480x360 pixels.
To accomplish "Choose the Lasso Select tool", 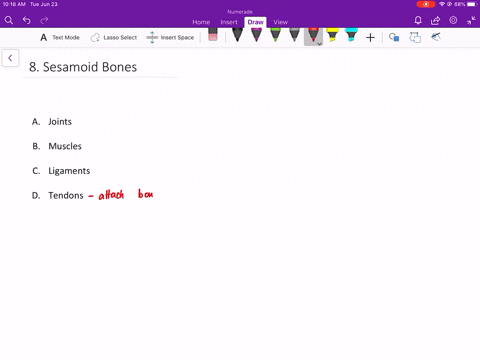I will coord(114,37).
